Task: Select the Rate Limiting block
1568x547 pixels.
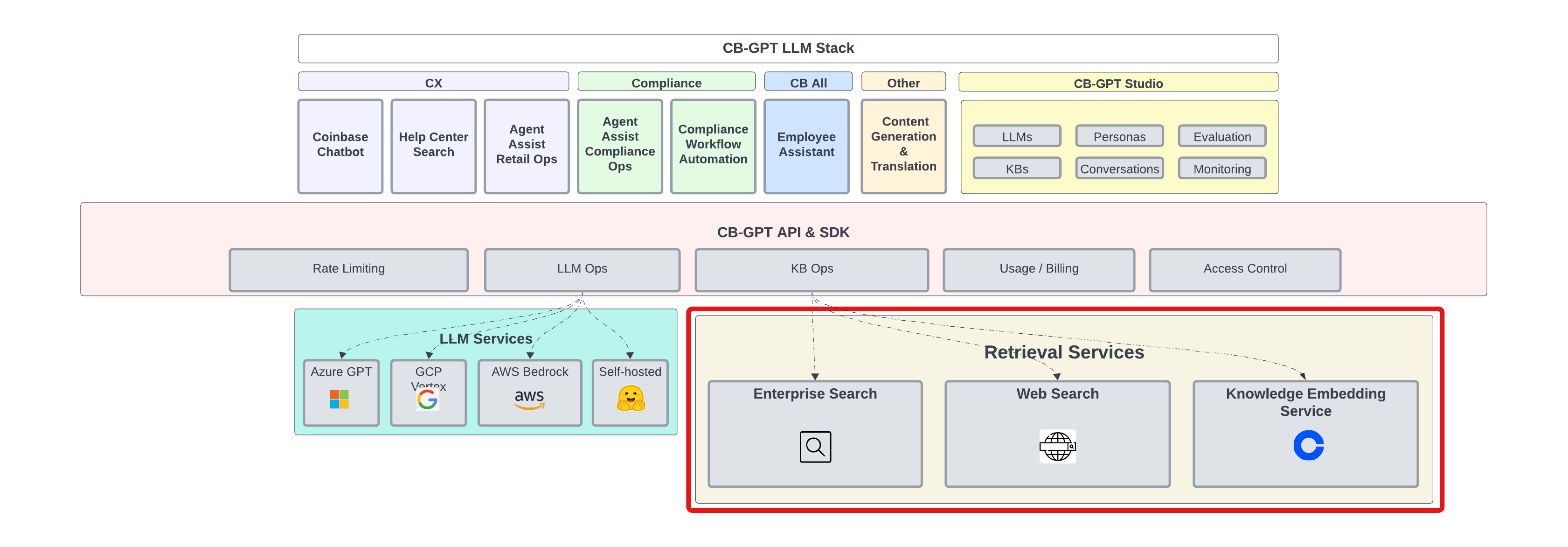Action: 349,269
